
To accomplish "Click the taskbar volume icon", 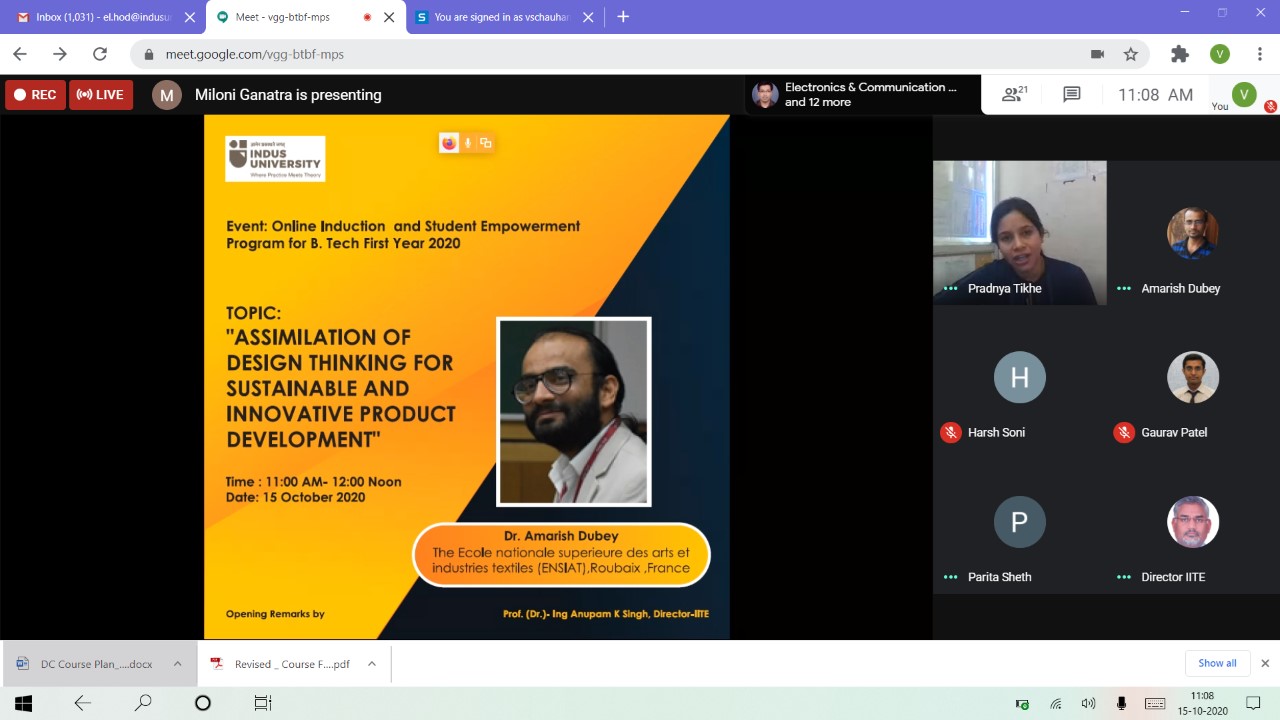I will [1088, 704].
